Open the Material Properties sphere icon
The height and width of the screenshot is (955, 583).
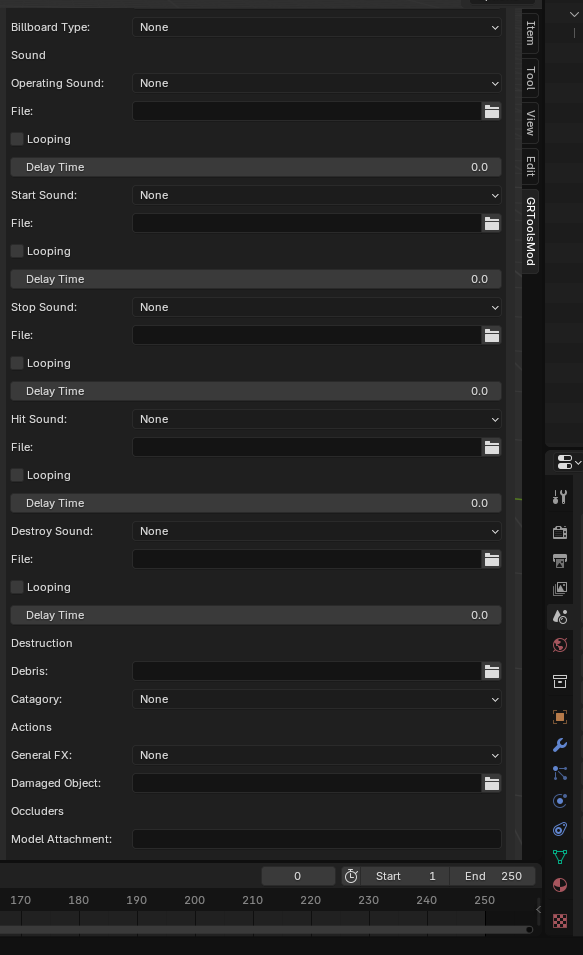point(560,885)
